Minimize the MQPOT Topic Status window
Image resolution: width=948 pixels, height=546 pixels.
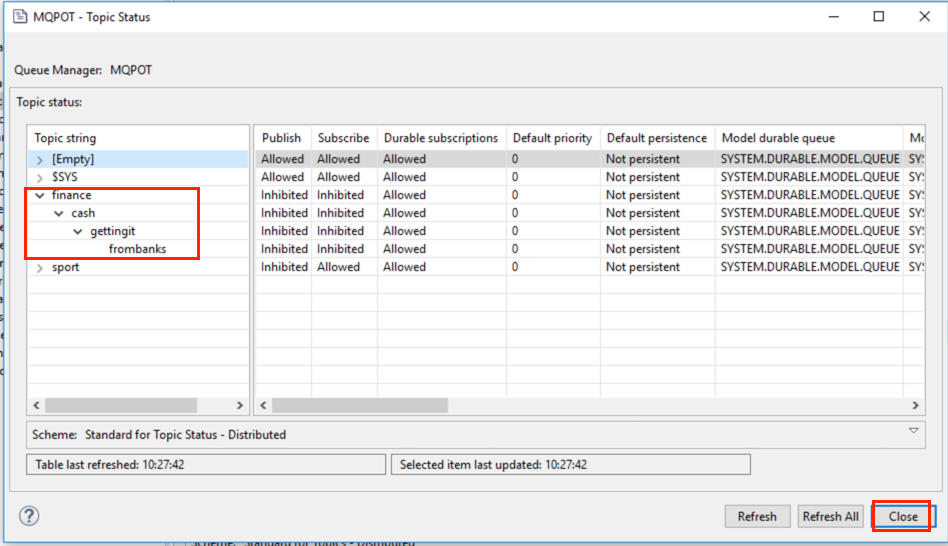834,16
